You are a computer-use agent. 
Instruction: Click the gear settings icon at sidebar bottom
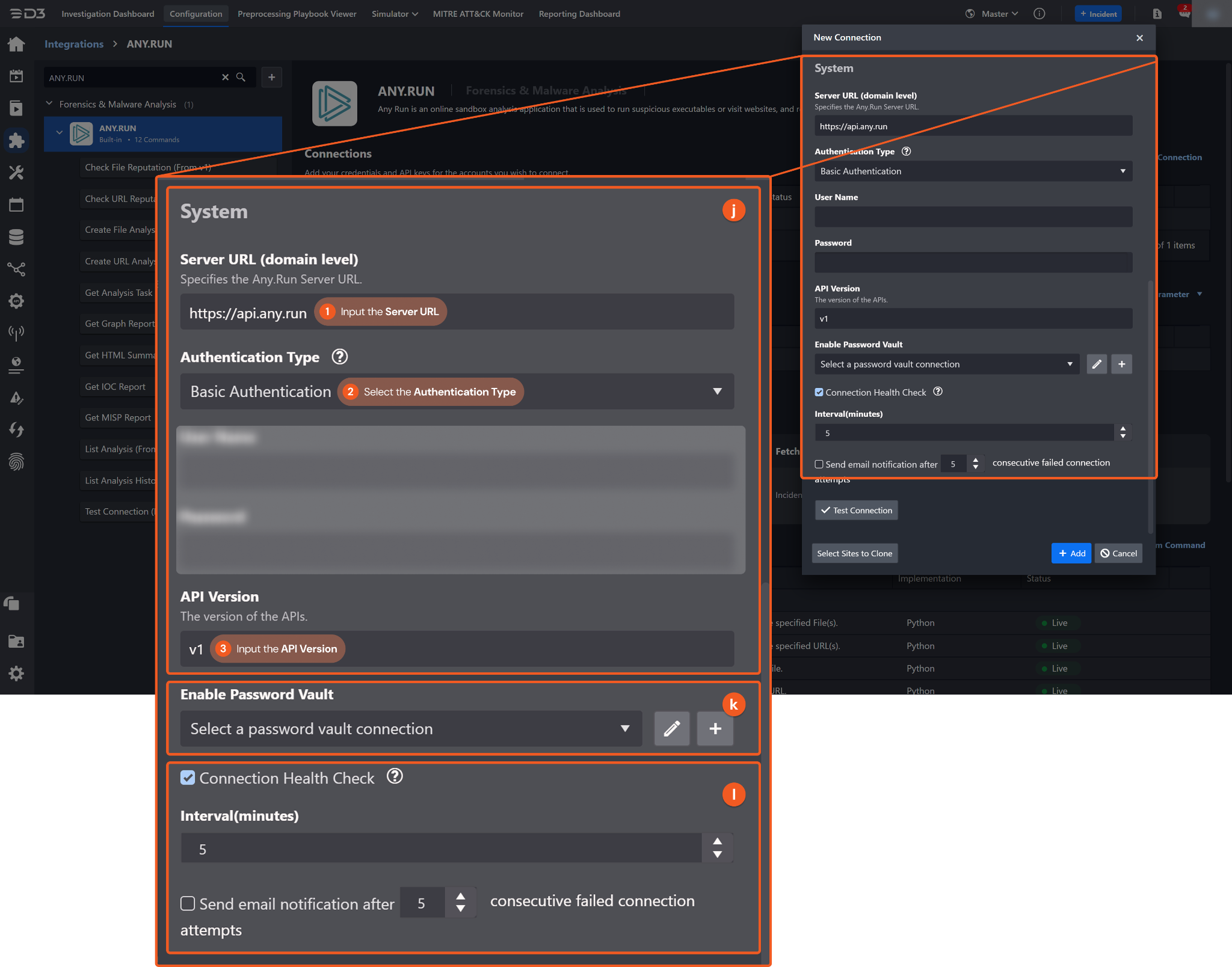coord(16,673)
